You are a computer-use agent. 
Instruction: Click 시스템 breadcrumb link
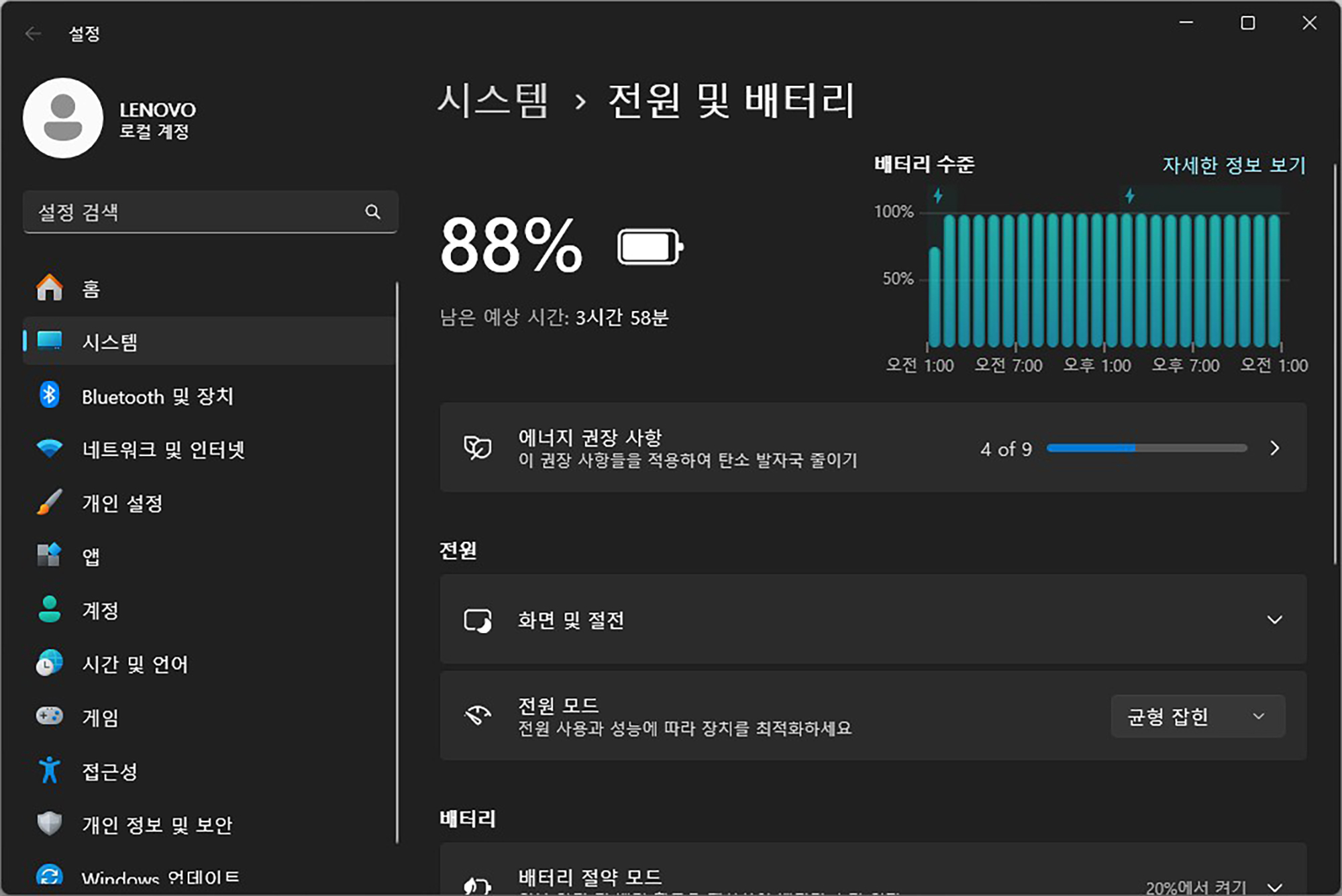493,101
